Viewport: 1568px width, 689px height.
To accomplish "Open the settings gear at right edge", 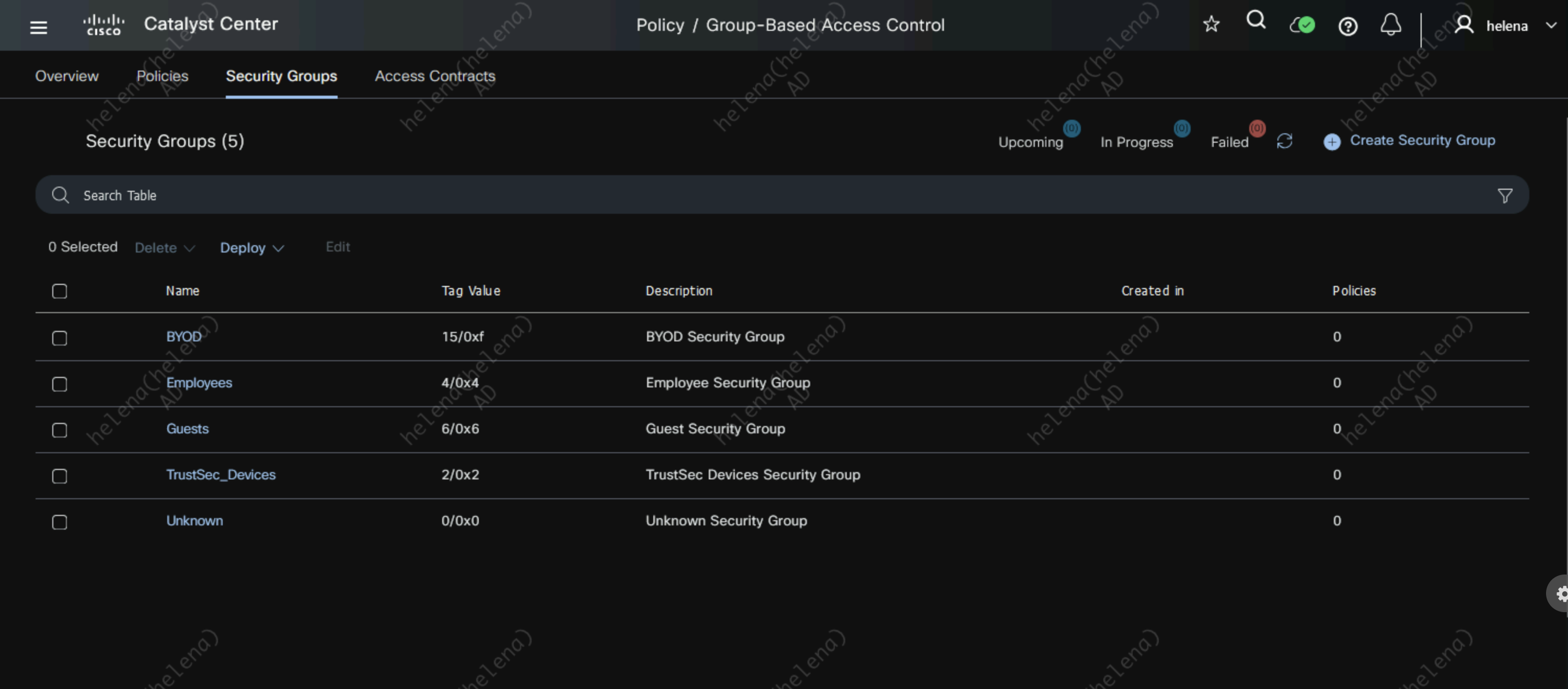I will [x=1561, y=593].
